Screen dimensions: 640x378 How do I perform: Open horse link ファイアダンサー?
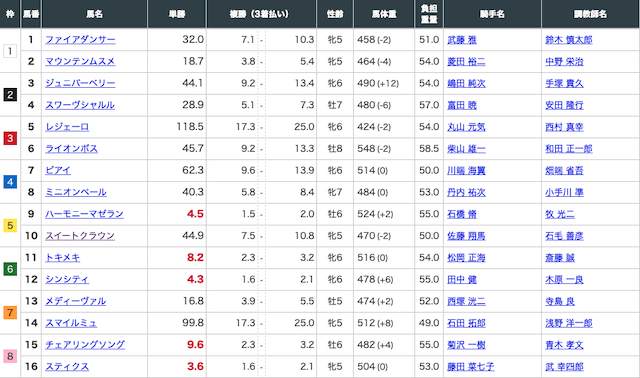pos(80,40)
